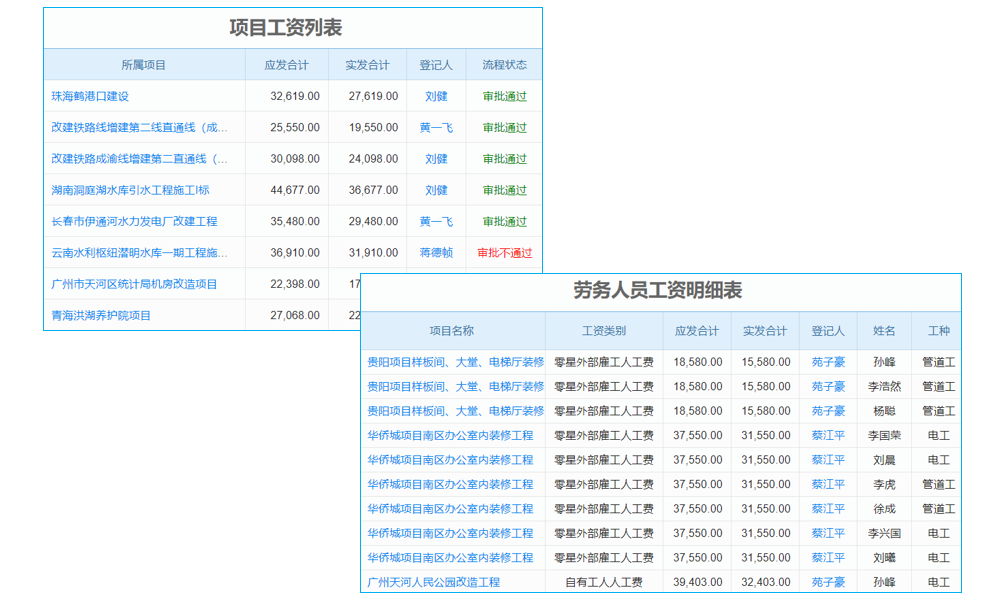Click 审批不通过 status for 云南水利枢纽 project
Viewport: 1000px width, 600px height.
pyautogui.click(x=504, y=253)
